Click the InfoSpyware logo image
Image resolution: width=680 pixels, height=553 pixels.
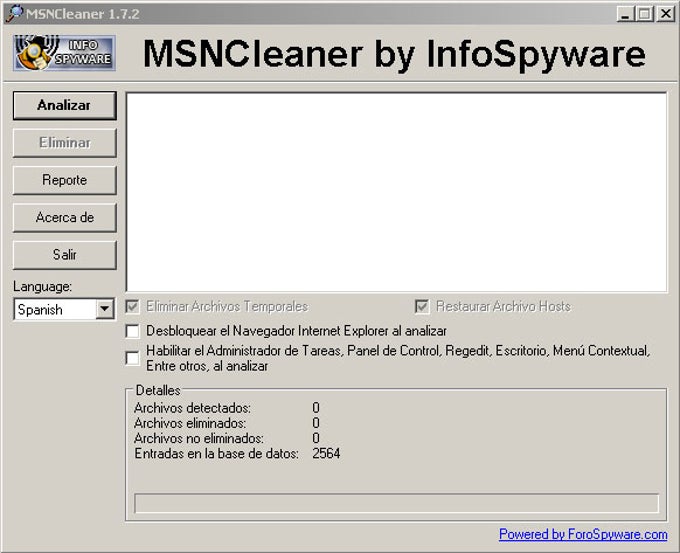64,53
